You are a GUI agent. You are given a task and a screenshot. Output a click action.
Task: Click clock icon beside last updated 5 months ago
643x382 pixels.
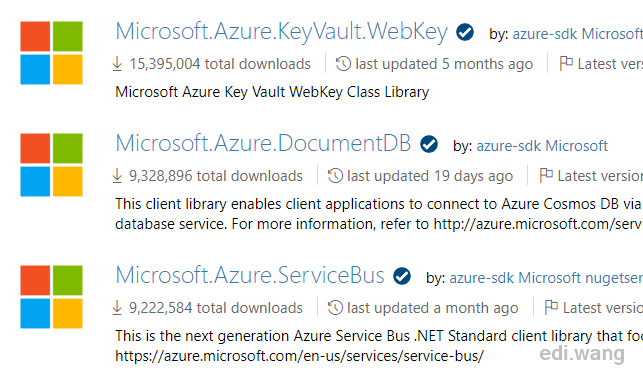point(343,64)
